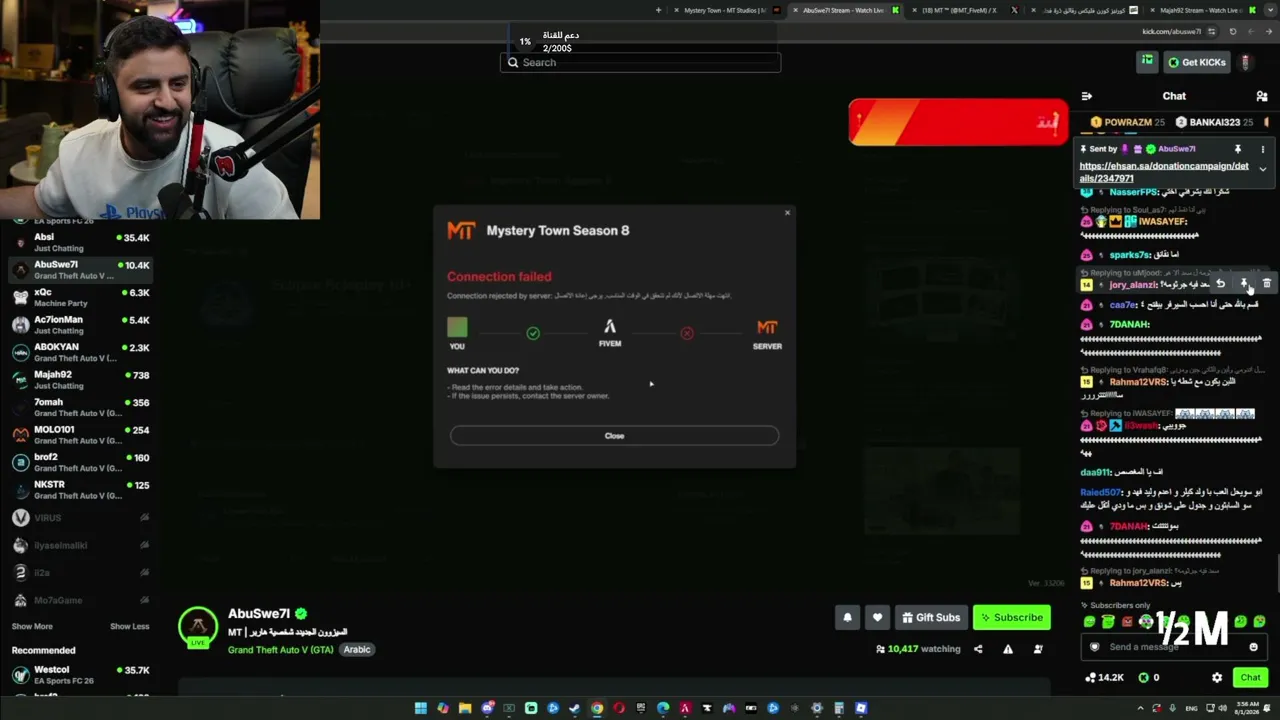This screenshot has width=1280, height=720.
Task: Open the pinned message options menu
Action: click(x=1262, y=149)
